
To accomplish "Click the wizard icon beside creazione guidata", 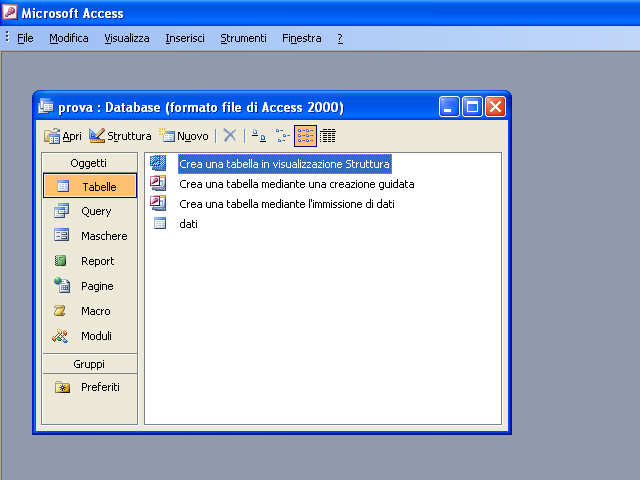I will (158, 183).
